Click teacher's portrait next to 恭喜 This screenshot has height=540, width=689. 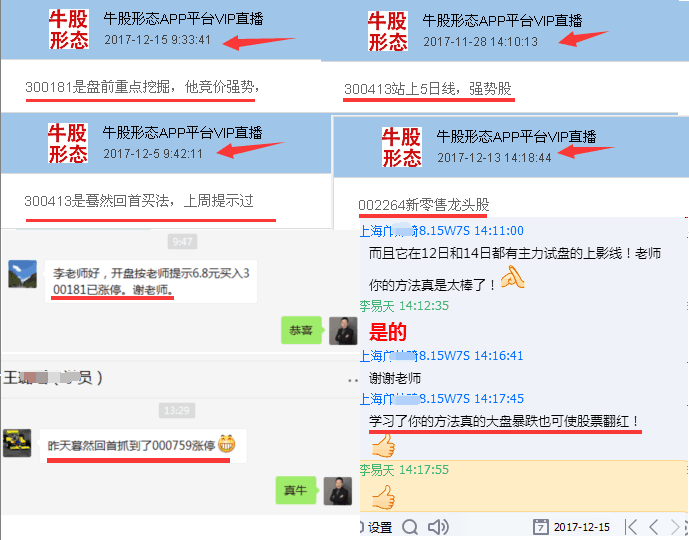tap(343, 330)
